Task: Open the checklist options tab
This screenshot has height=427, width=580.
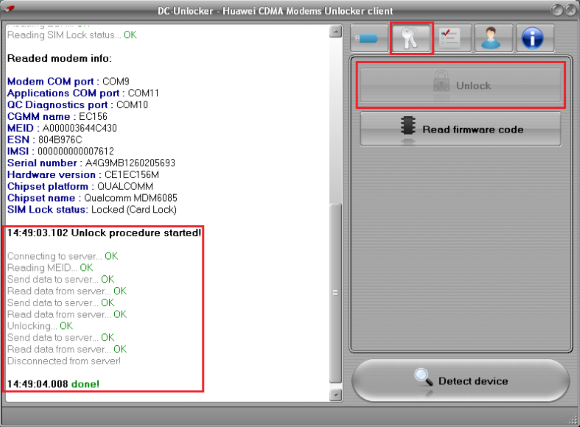Action: [452, 38]
